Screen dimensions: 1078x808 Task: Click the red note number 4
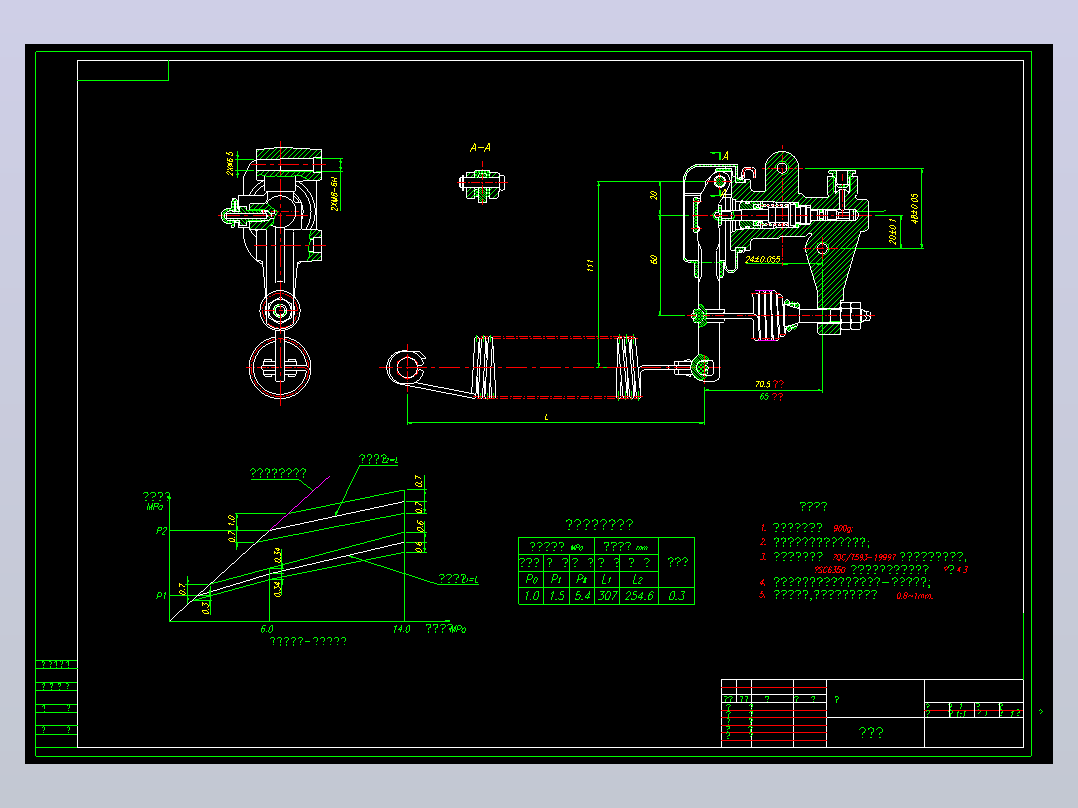[x=762, y=582]
